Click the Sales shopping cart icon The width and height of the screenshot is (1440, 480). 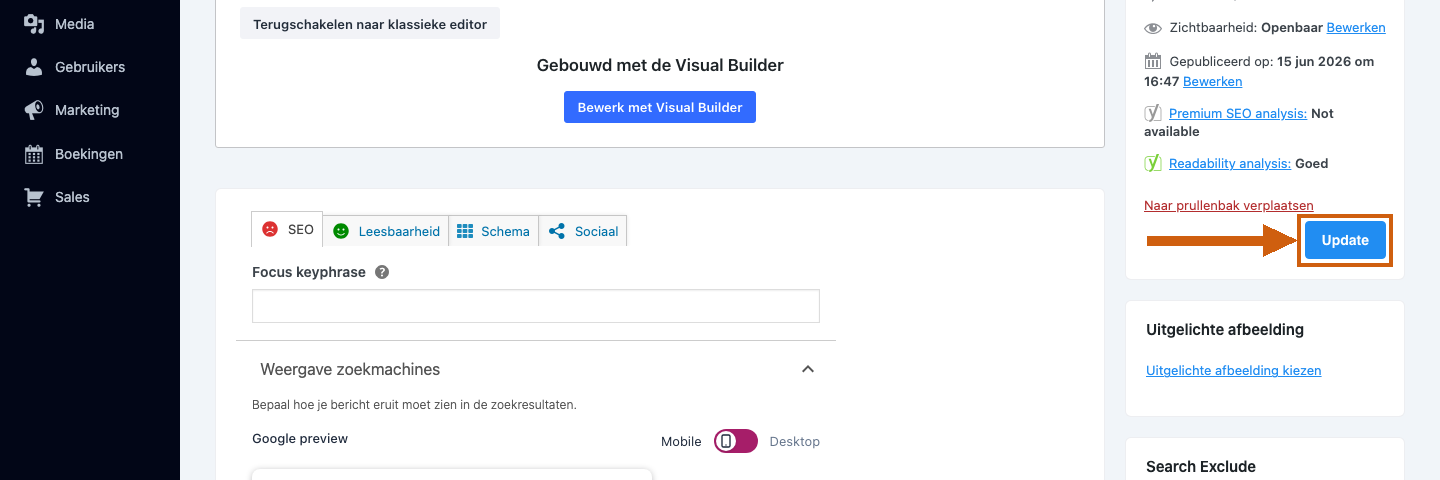pos(34,197)
